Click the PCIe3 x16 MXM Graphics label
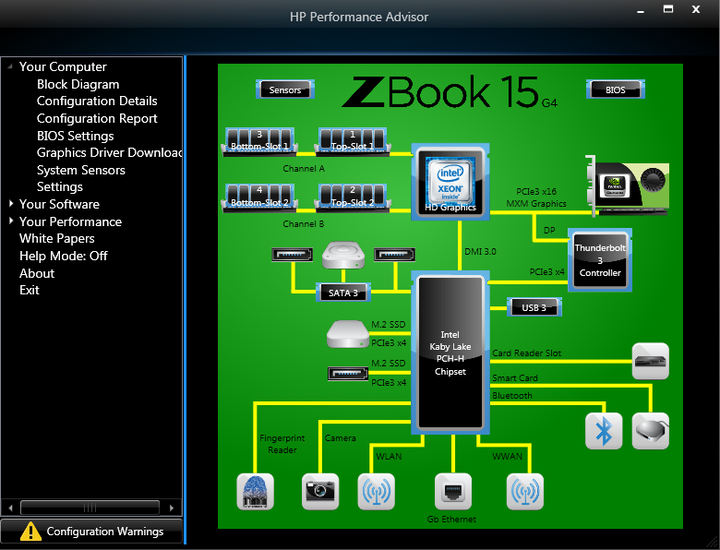 [x=536, y=197]
